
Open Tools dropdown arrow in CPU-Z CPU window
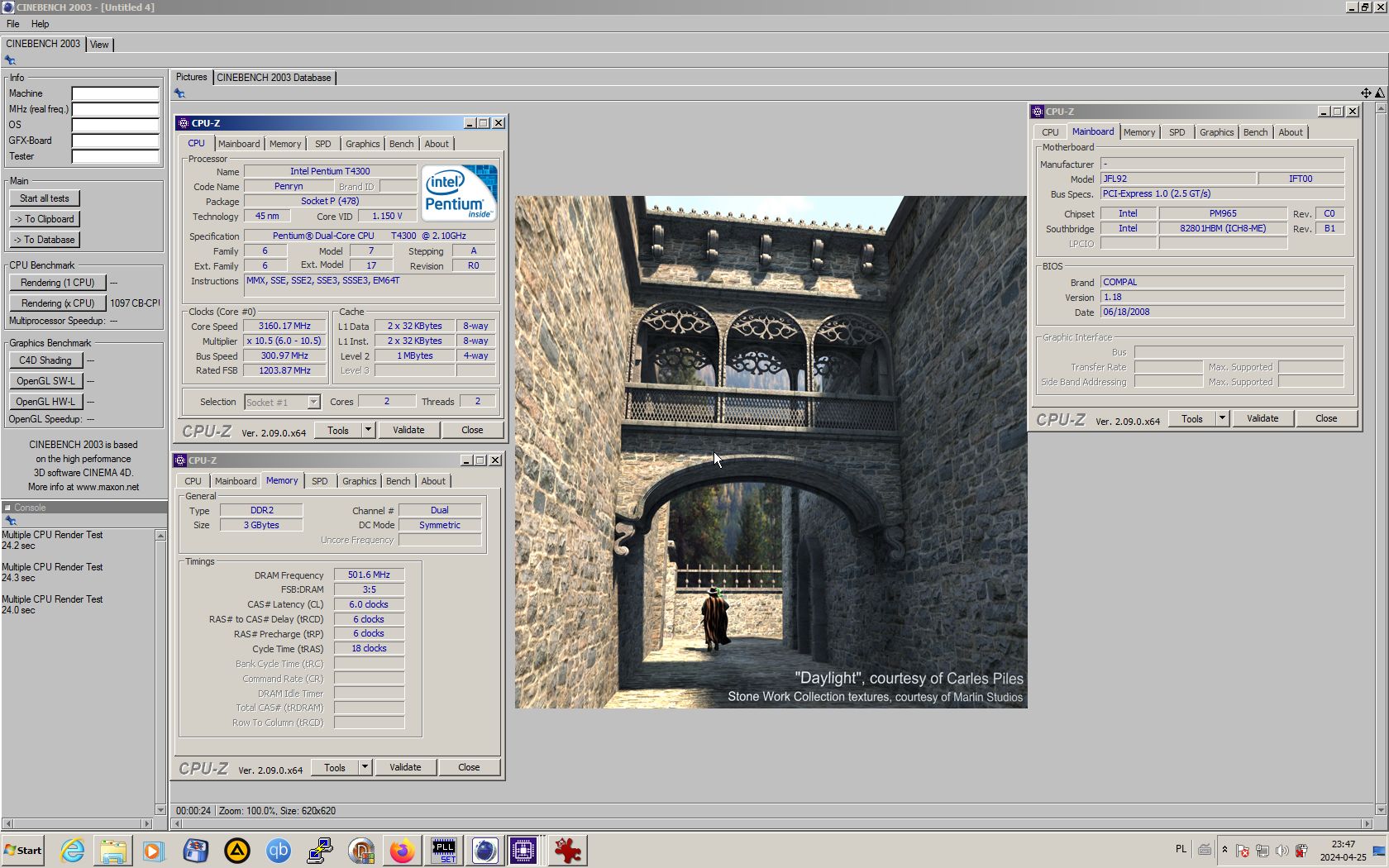(368, 430)
